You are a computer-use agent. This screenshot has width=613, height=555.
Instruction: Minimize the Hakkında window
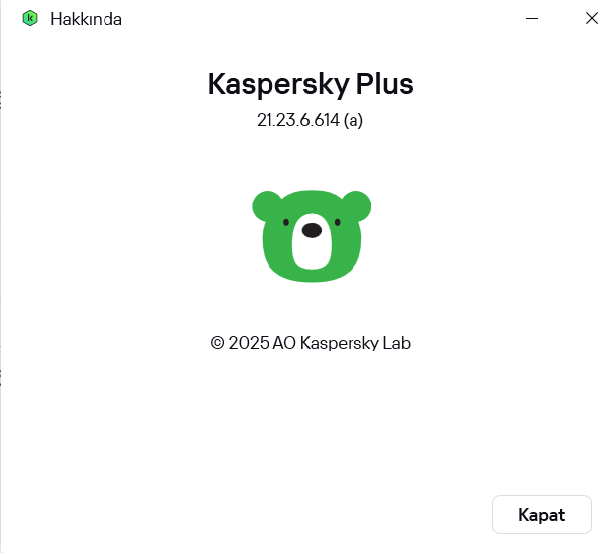[532, 18]
